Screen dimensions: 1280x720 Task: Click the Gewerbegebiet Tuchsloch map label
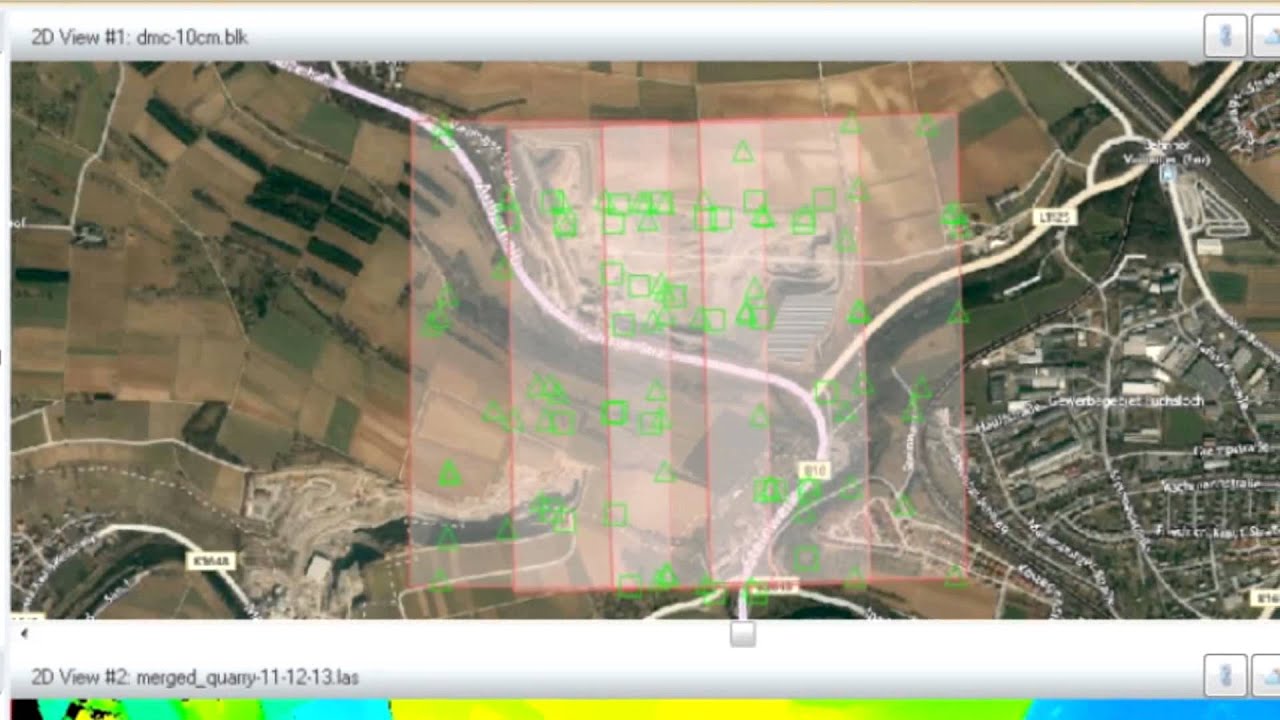click(1125, 401)
